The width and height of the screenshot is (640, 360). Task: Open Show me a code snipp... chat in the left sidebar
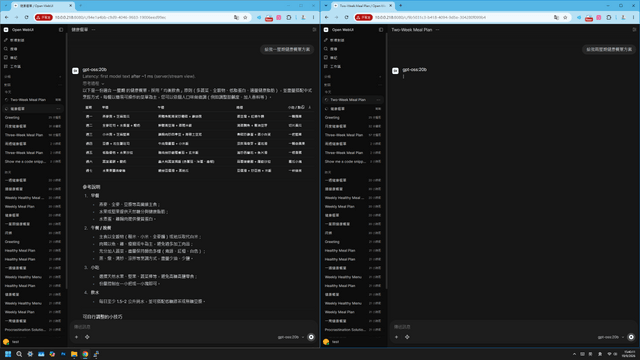tap(33, 162)
